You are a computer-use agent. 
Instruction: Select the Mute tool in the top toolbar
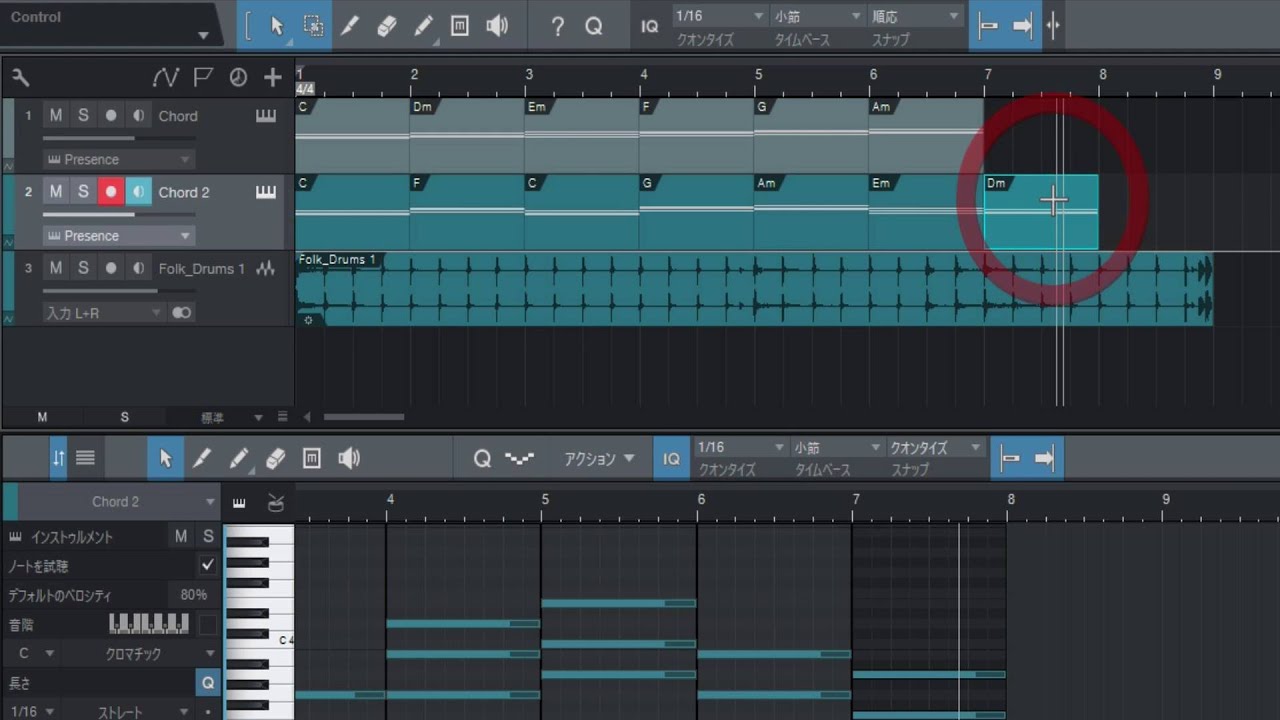pos(460,26)
